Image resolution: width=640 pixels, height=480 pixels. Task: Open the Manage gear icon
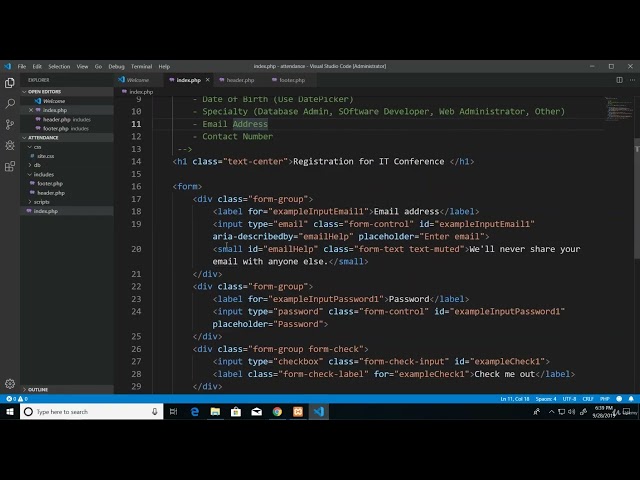click(x=10, y=384)
